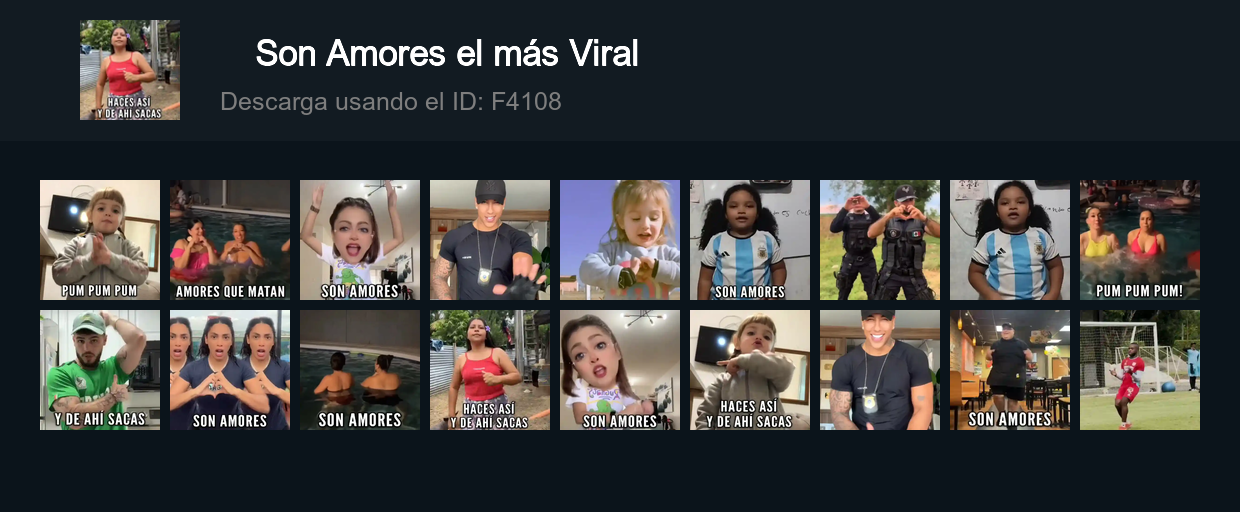Screen dimensions: 1240x512
Task: Select green cap man 'Y DE AHÍ SACAS' sticker
Action: tap(100, 370)
